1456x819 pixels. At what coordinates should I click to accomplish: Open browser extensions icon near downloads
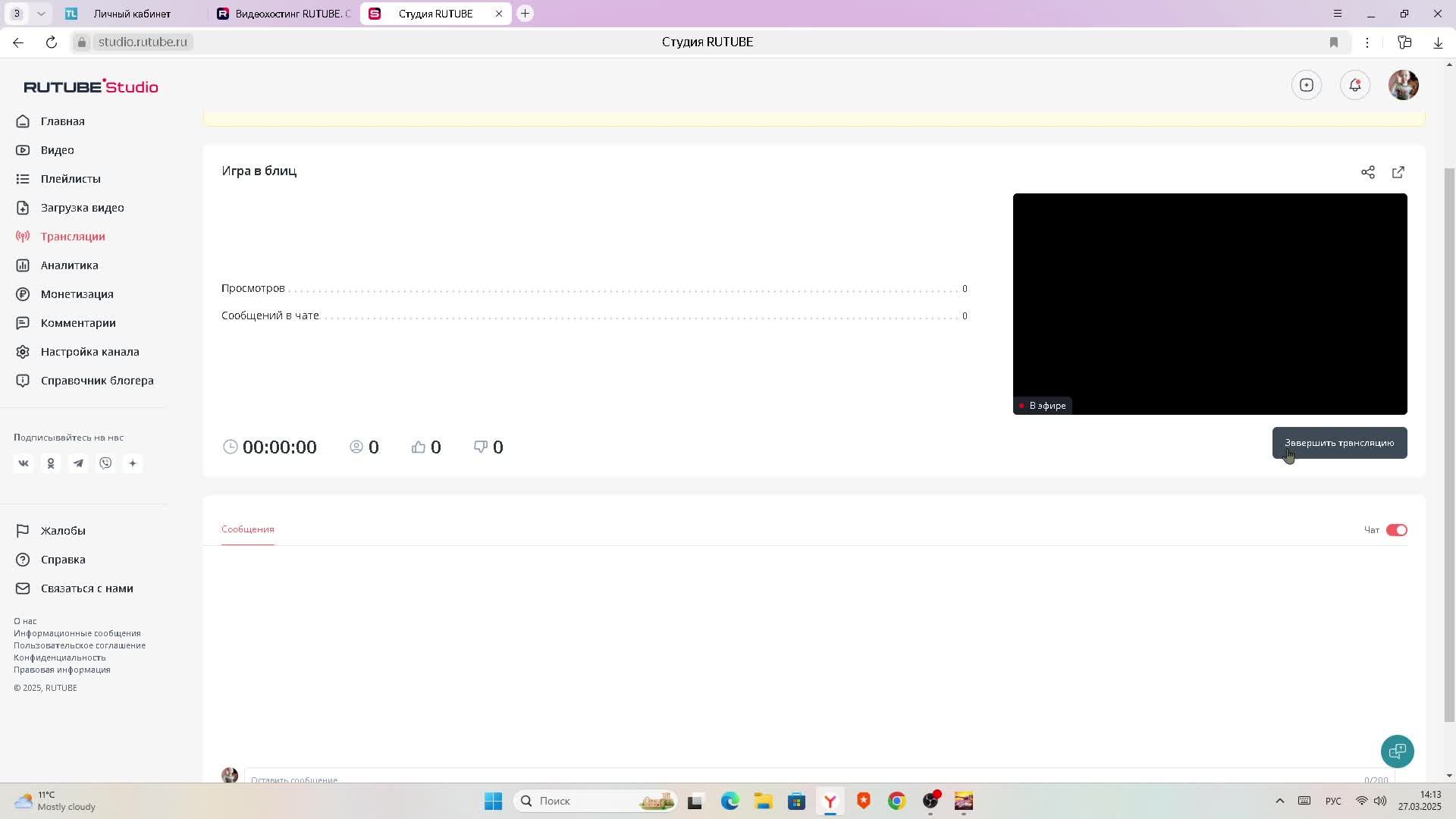[1404, 42]
